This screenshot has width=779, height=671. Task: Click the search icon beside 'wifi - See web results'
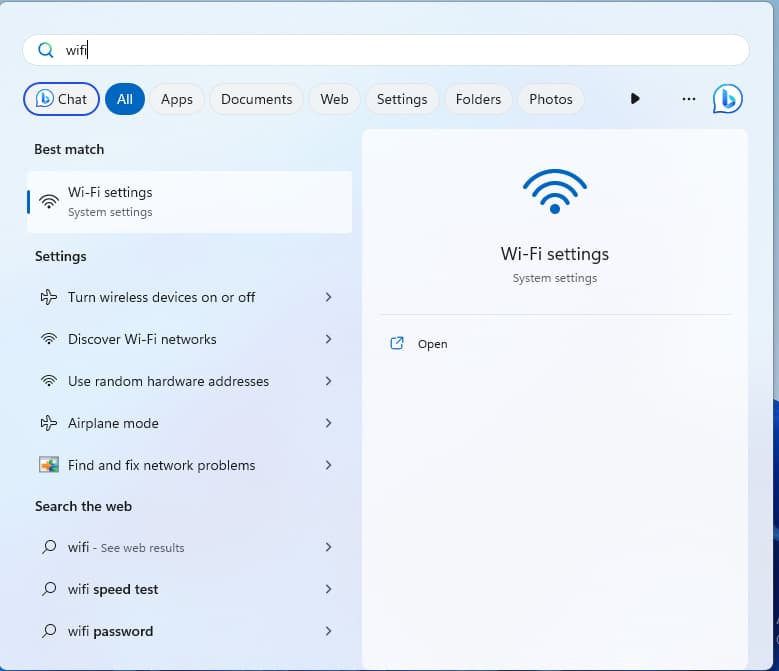coord(49,547)
